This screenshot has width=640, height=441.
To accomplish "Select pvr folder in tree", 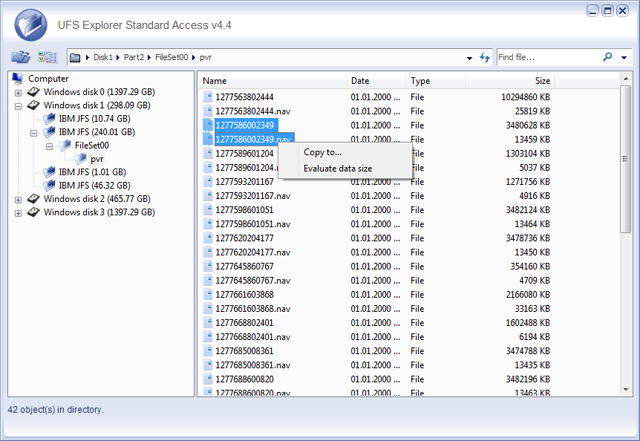I will point(97,159).
